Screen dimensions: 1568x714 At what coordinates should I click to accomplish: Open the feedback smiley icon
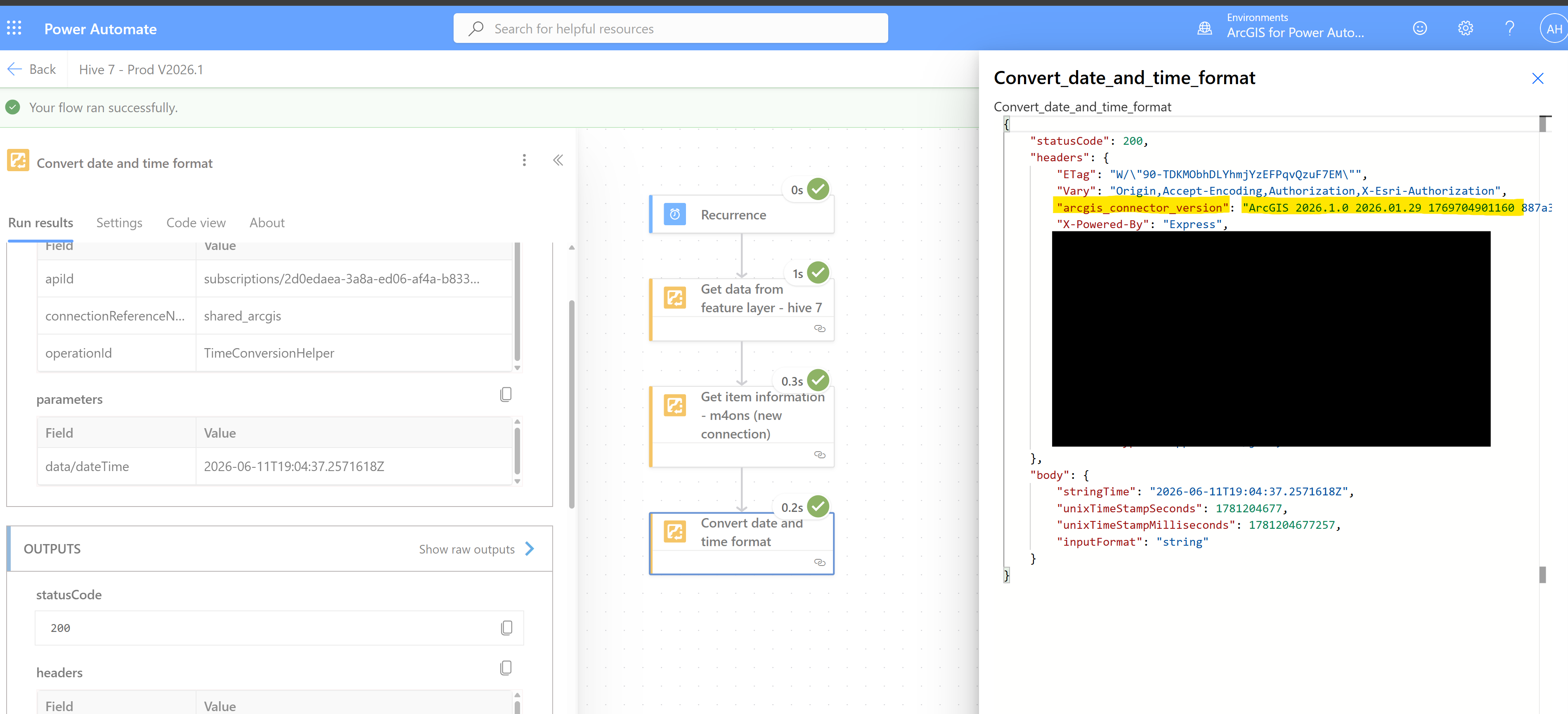click(x=1419, y=28)
